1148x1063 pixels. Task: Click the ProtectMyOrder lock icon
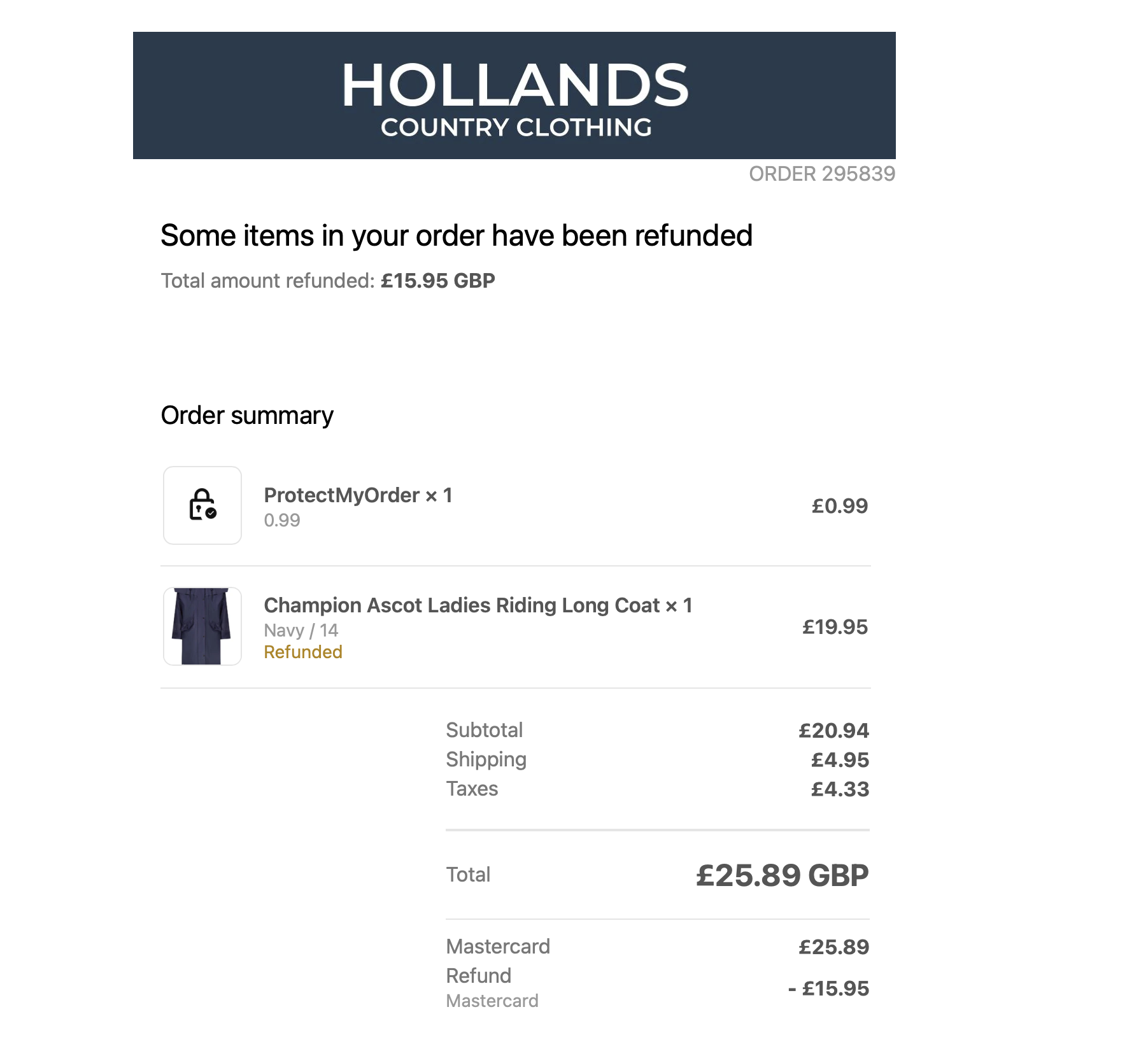202,505
